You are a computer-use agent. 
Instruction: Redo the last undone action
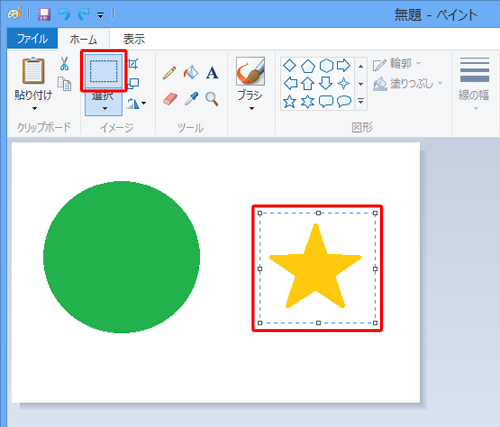coord(83,14)
